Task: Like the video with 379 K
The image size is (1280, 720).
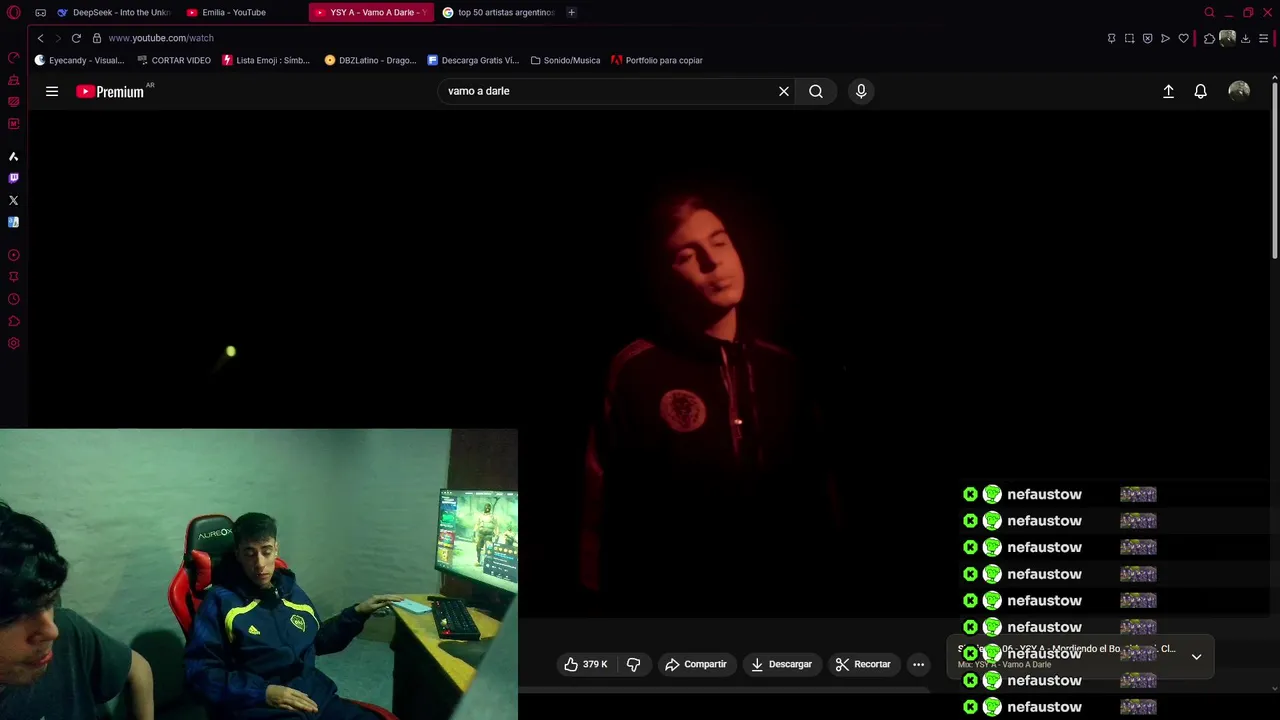Action: point(586,664)
